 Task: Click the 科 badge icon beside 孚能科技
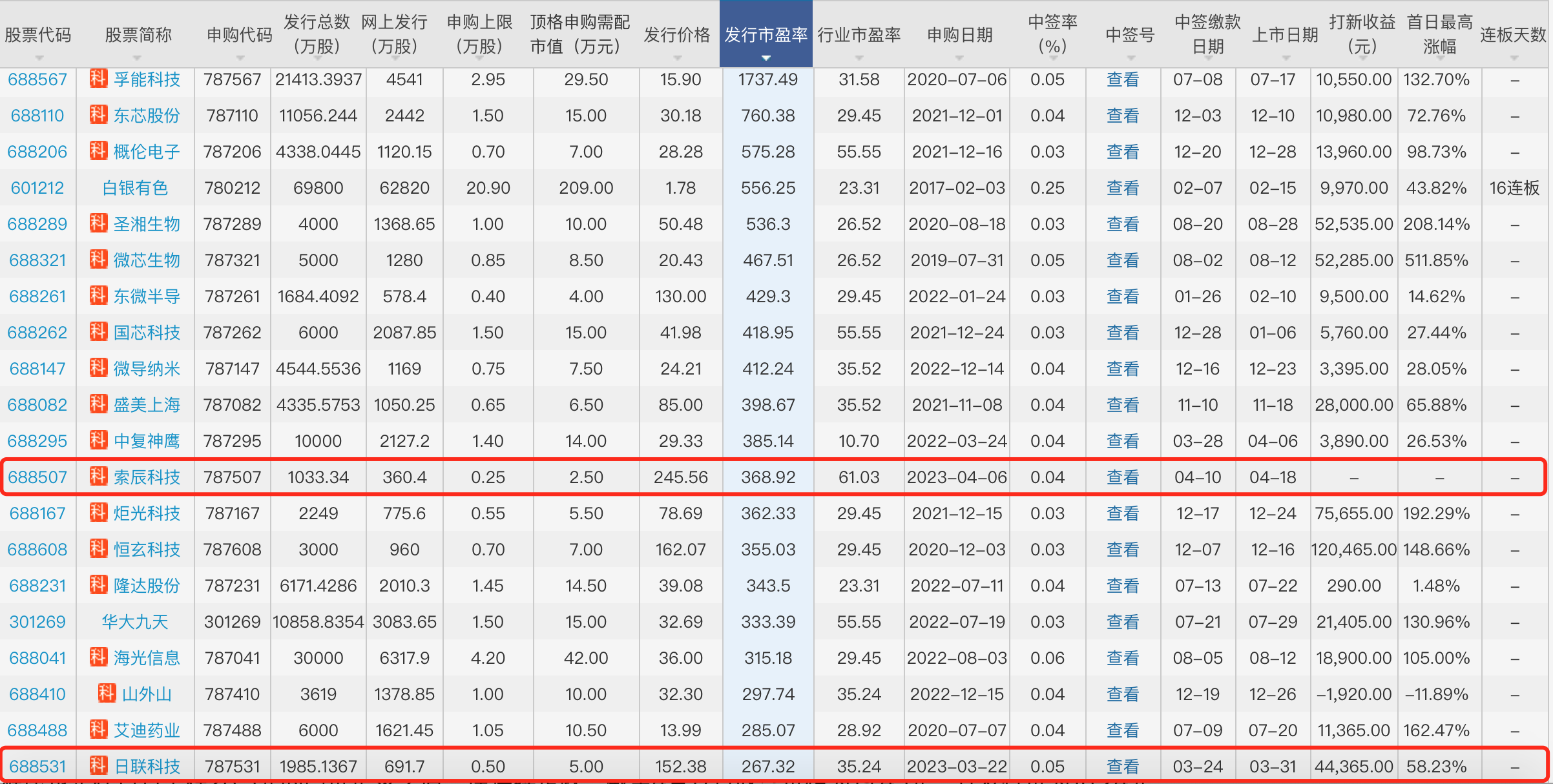pyautogui.click(x=98, y=79)
